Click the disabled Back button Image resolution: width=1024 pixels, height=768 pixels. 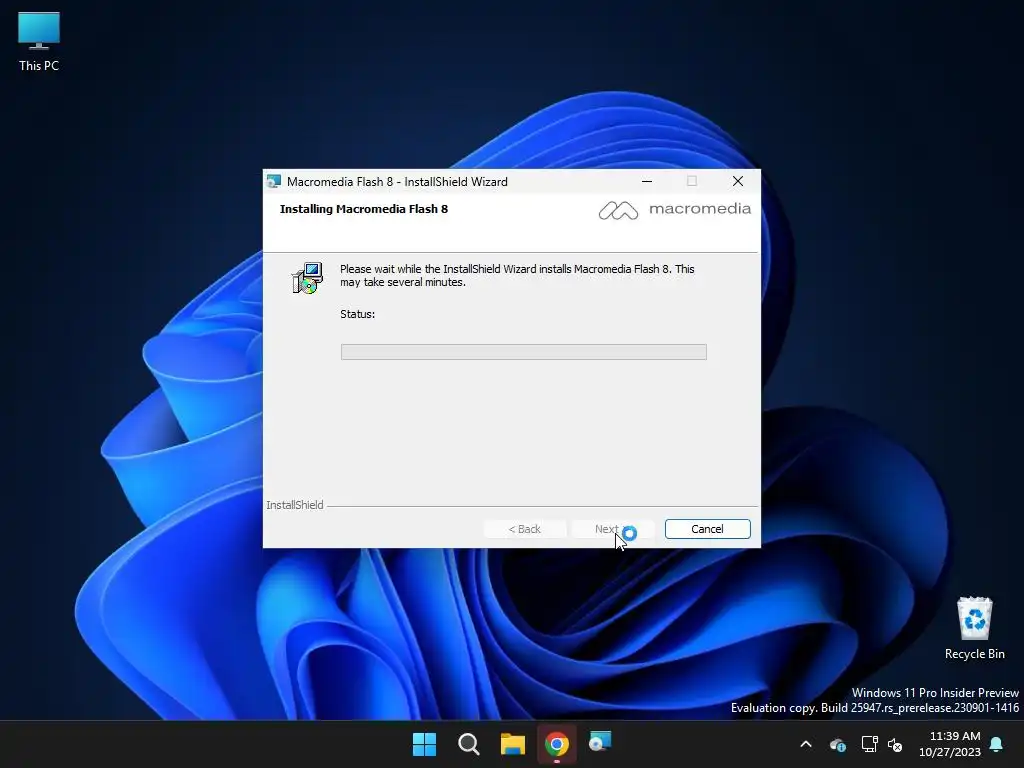pyautogui.click(x=524, y=529)
